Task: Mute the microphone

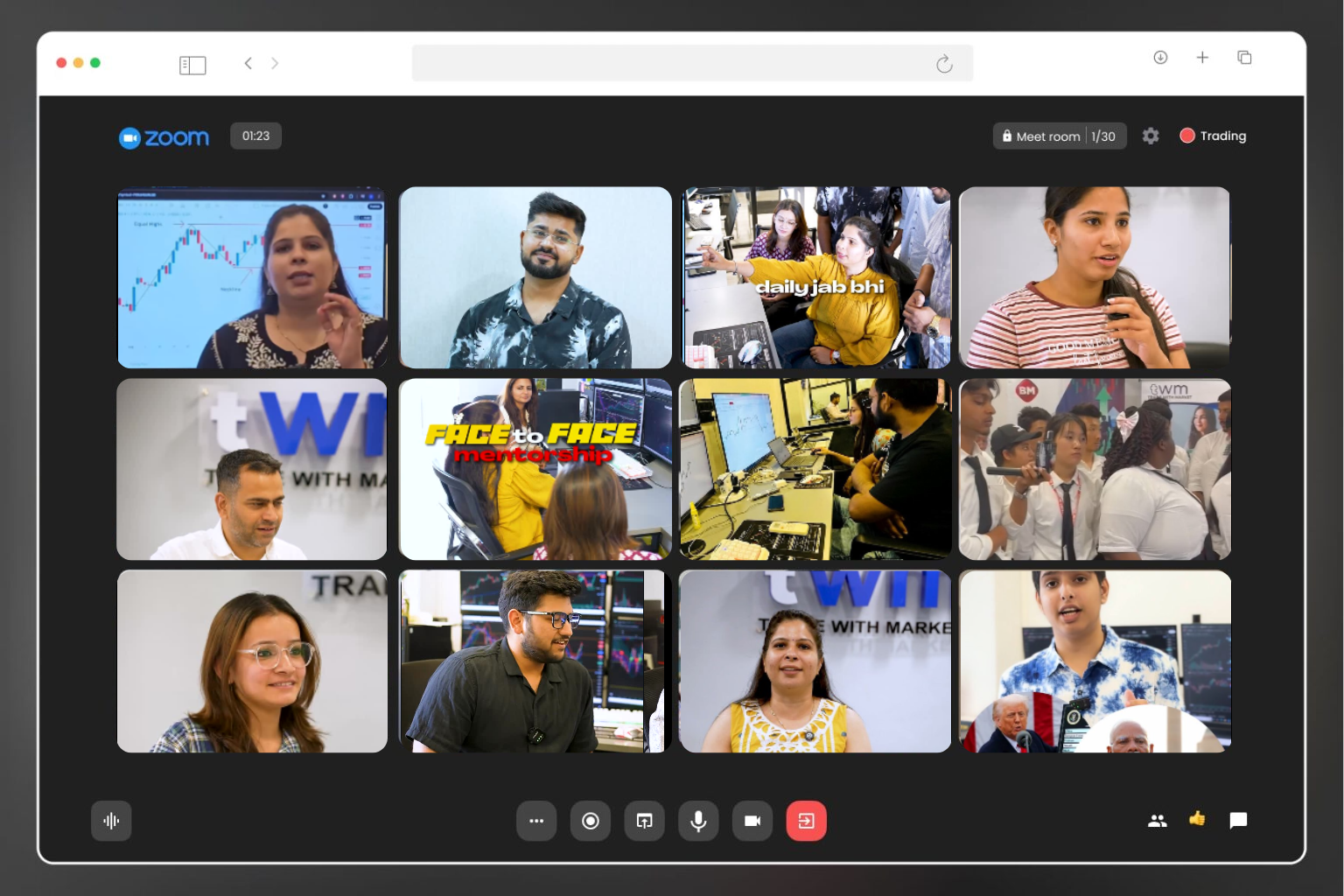Action: tap(698, 821)
